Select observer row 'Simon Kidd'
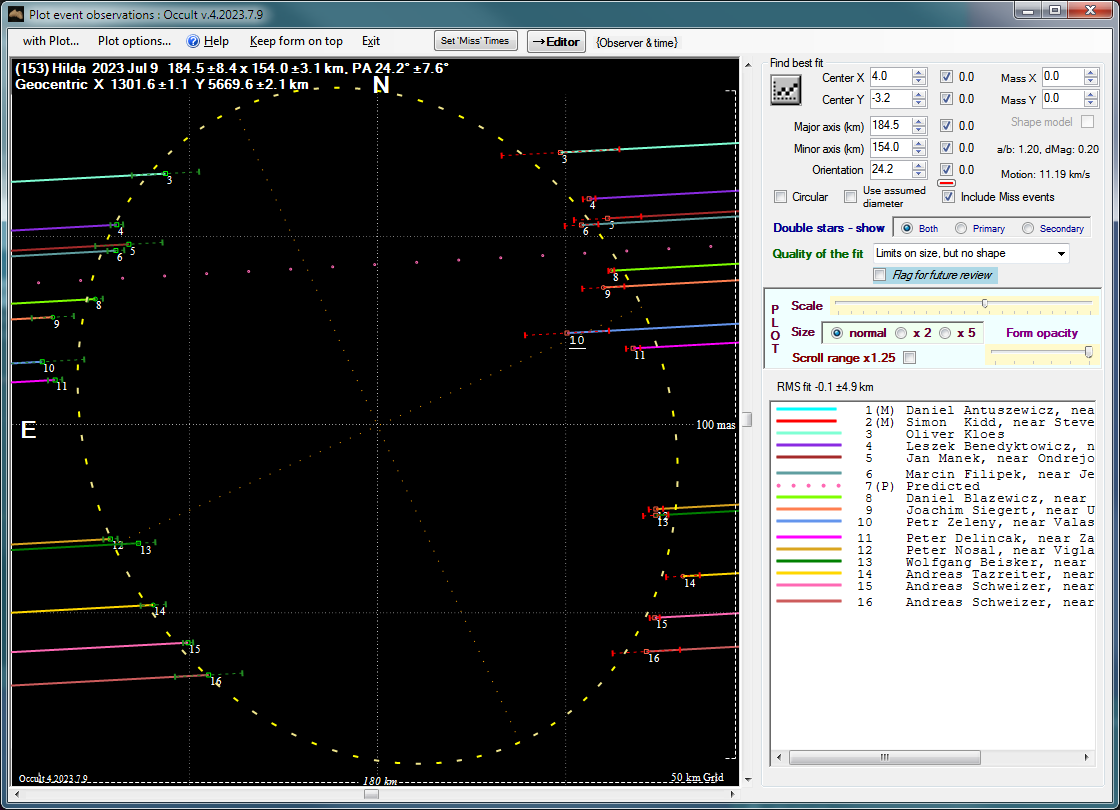The image size is (1120, 810). coord(933,422)
